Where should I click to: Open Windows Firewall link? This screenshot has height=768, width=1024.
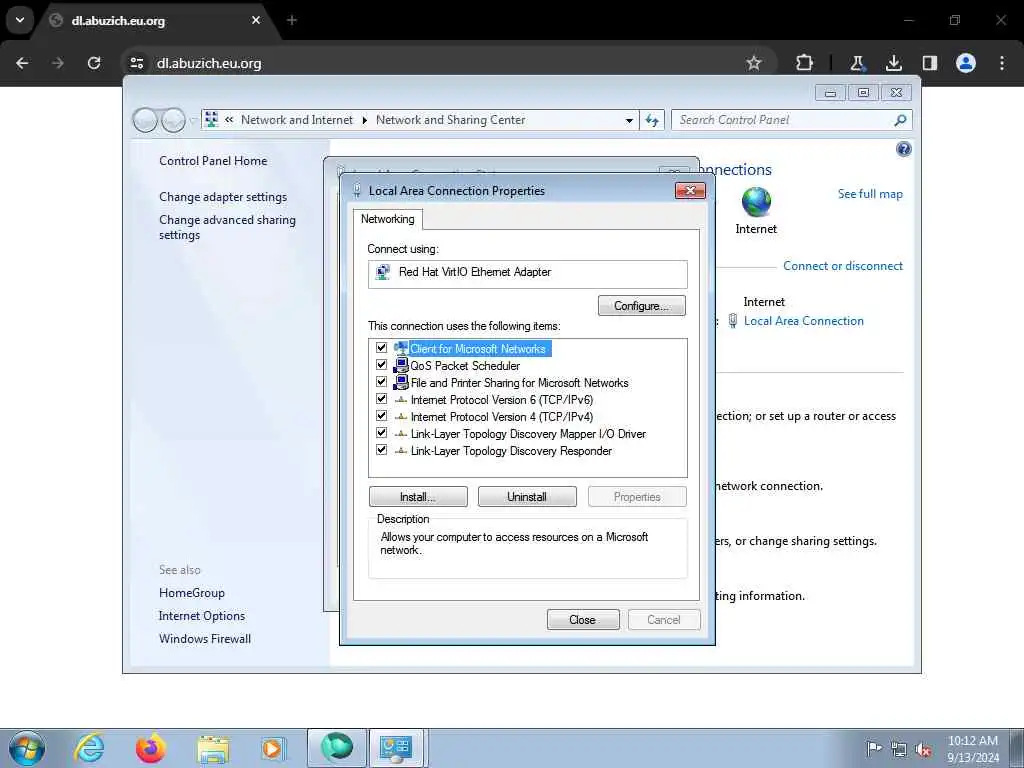205,639
